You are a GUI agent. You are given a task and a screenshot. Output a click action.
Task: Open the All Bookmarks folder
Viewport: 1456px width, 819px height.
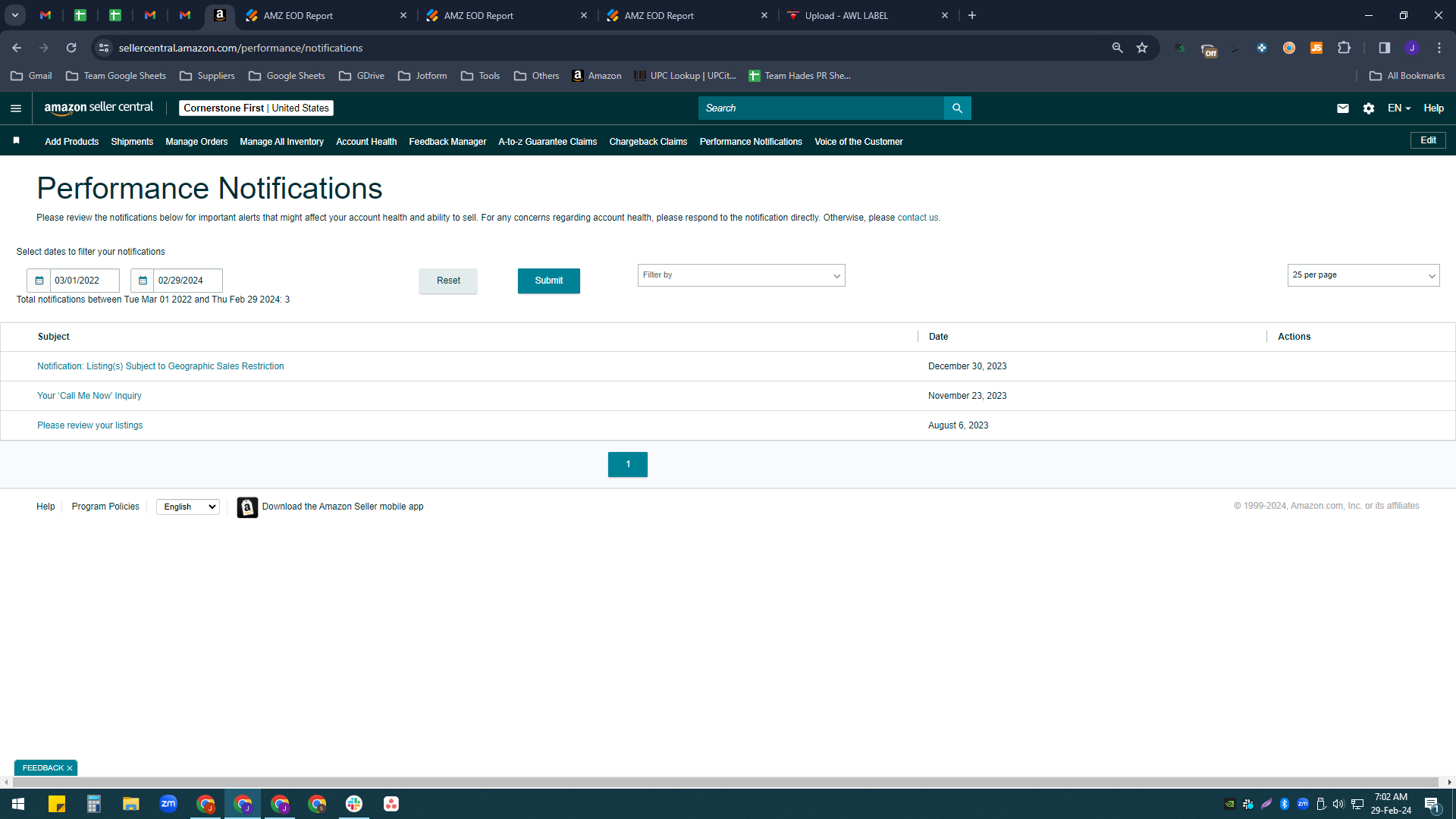tap(1407, 76)
